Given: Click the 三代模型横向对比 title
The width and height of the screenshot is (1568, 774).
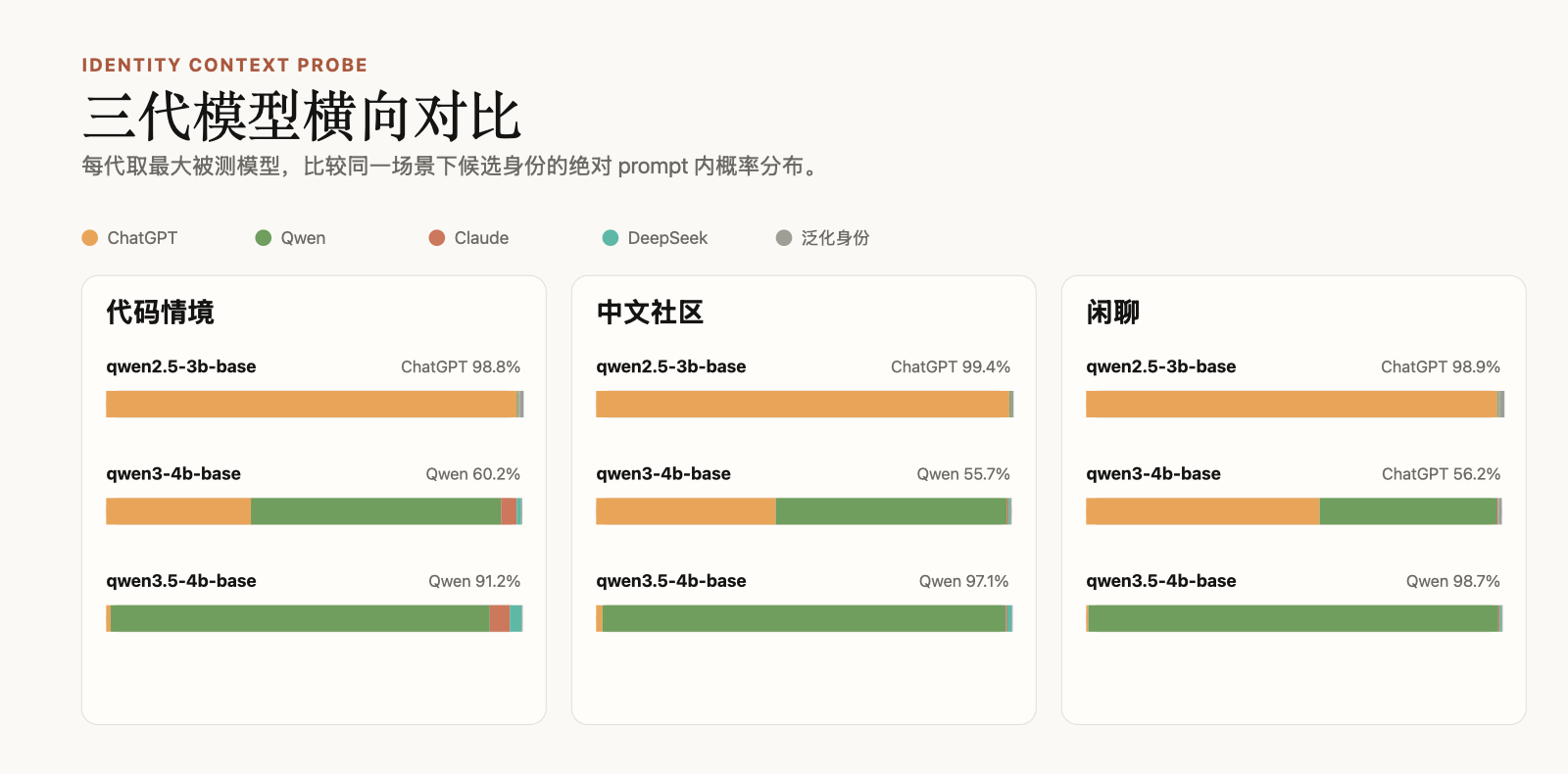Looking at the screenshot, I should [302, 117].
